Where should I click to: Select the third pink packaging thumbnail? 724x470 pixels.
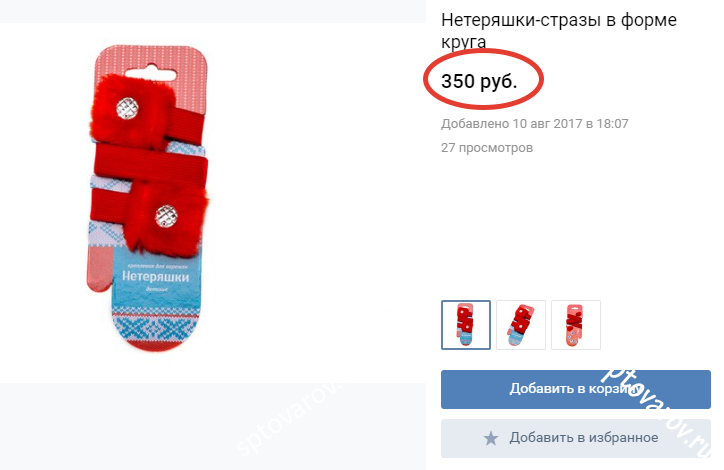coord(576,325)
